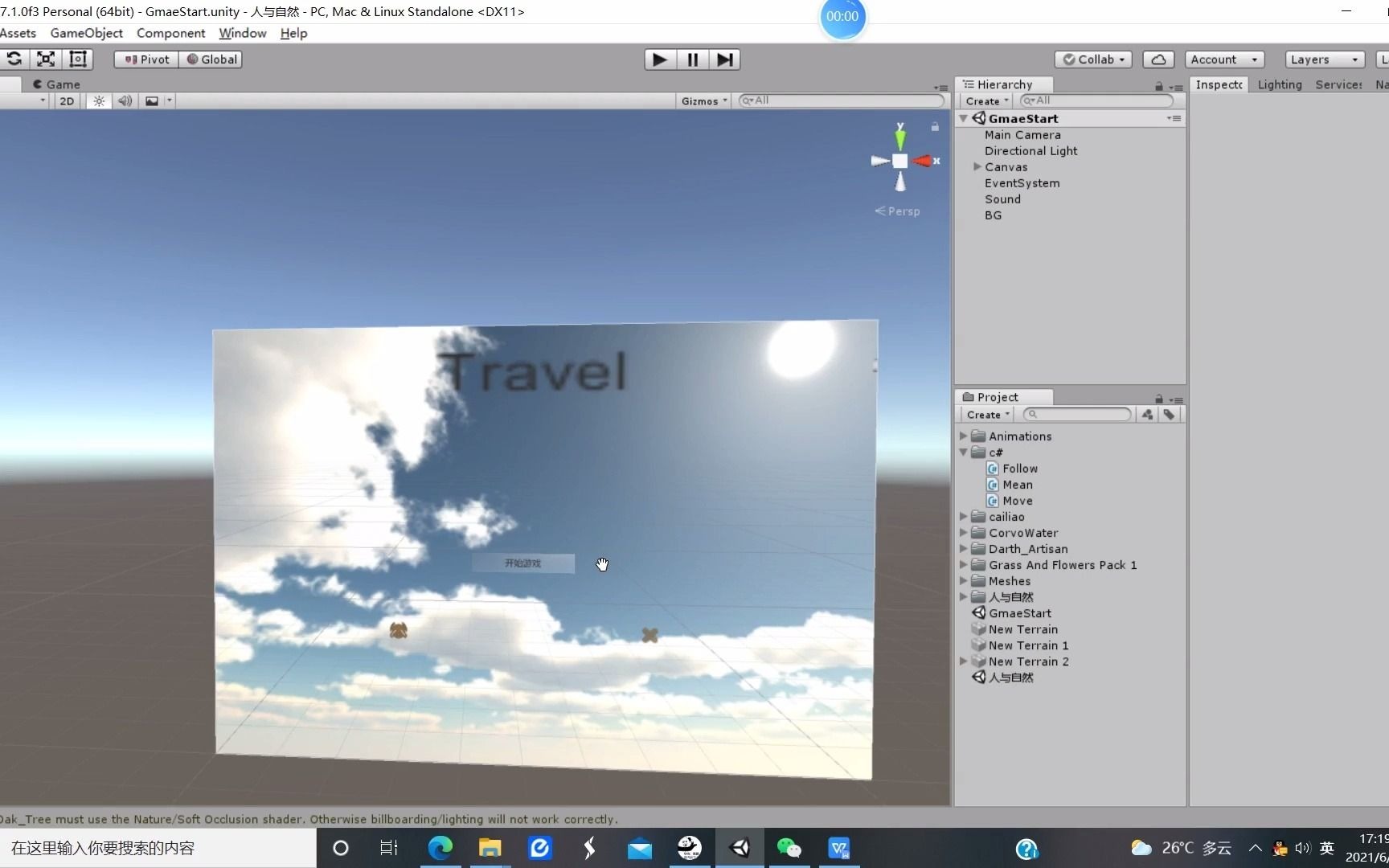Open the Collab dropdown
This screenshot has height=868, width=1389.
[x=1092, y=59]
